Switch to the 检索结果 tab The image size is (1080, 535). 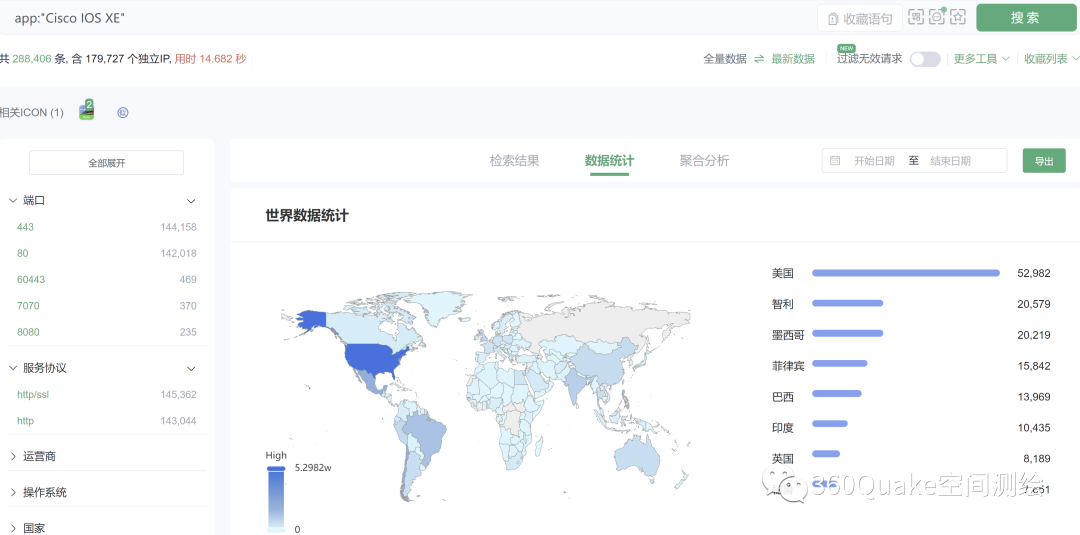(515, 160)
